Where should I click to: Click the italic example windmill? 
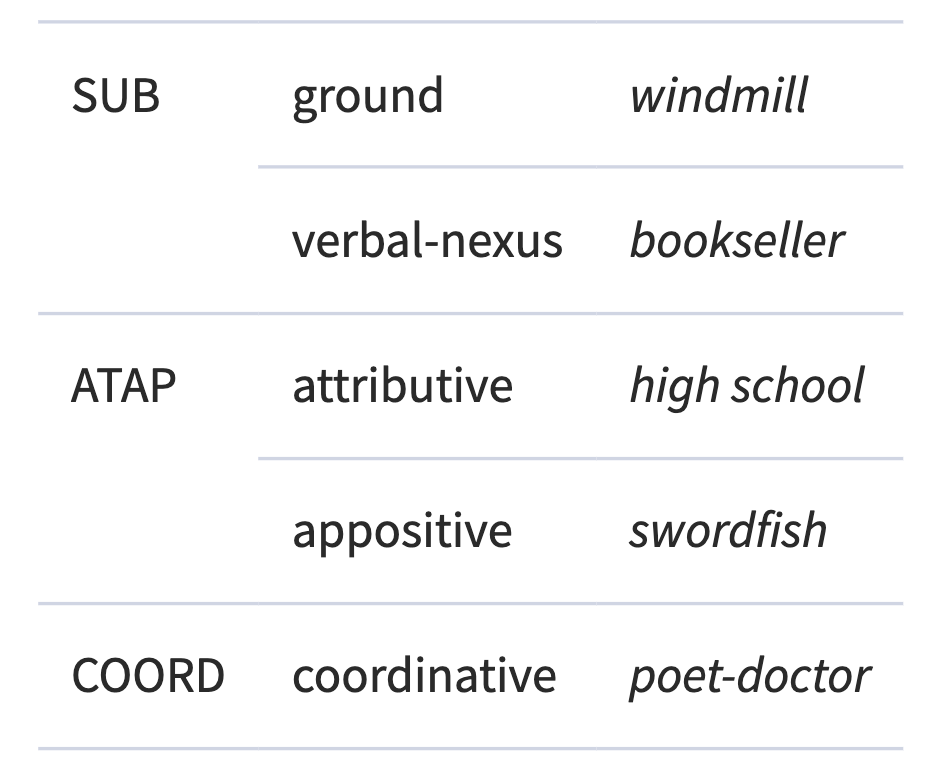pos(718,96)
